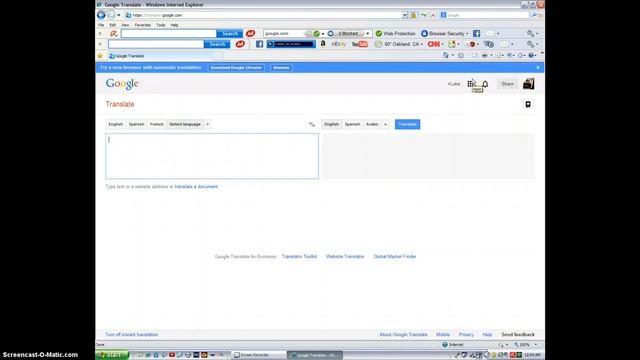This screenshot has width=640, height=360.
Task: Click the address bar lock icon
Action: (x=413, y=15)
